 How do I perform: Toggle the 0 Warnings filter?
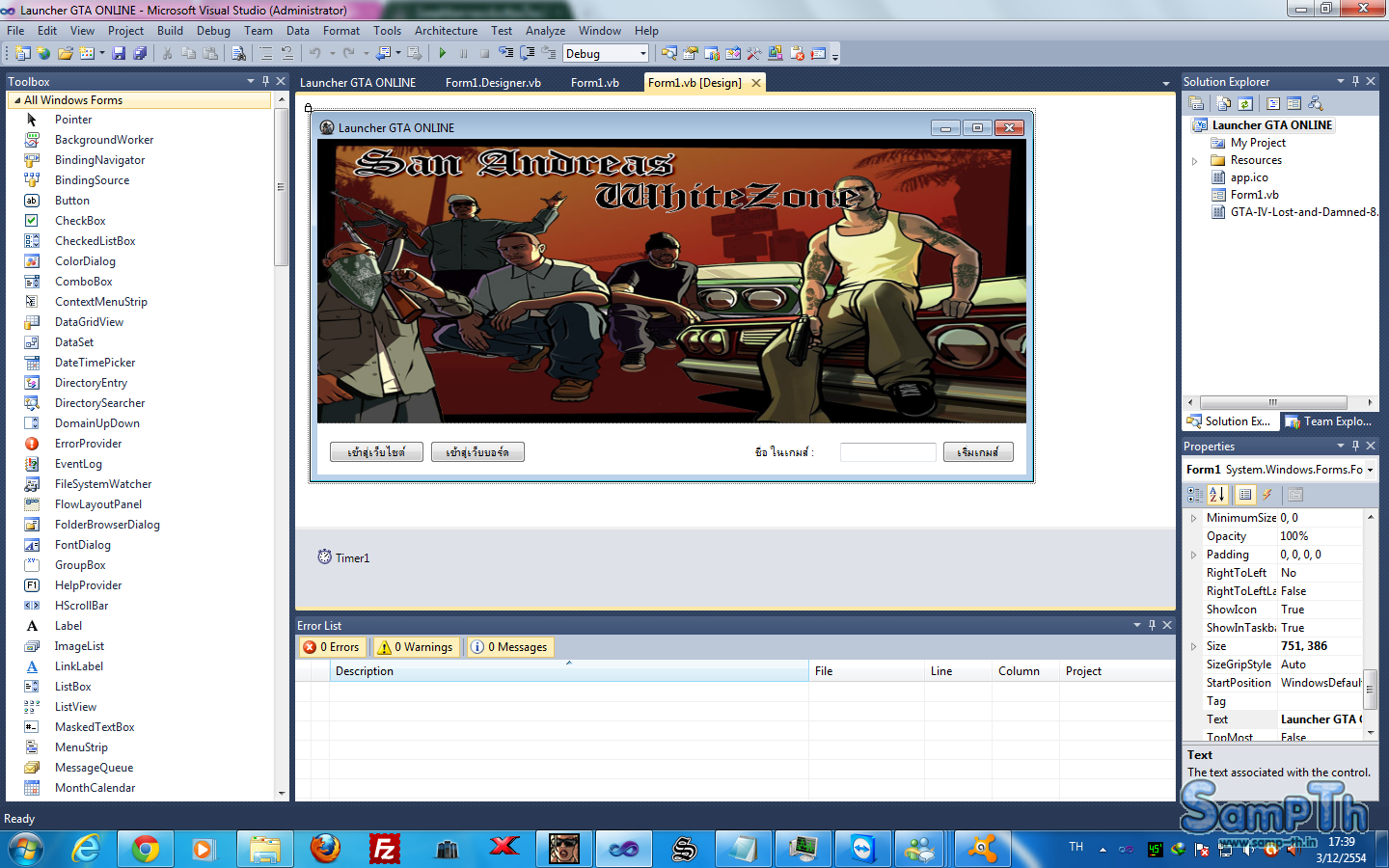[x=415, y=647]
